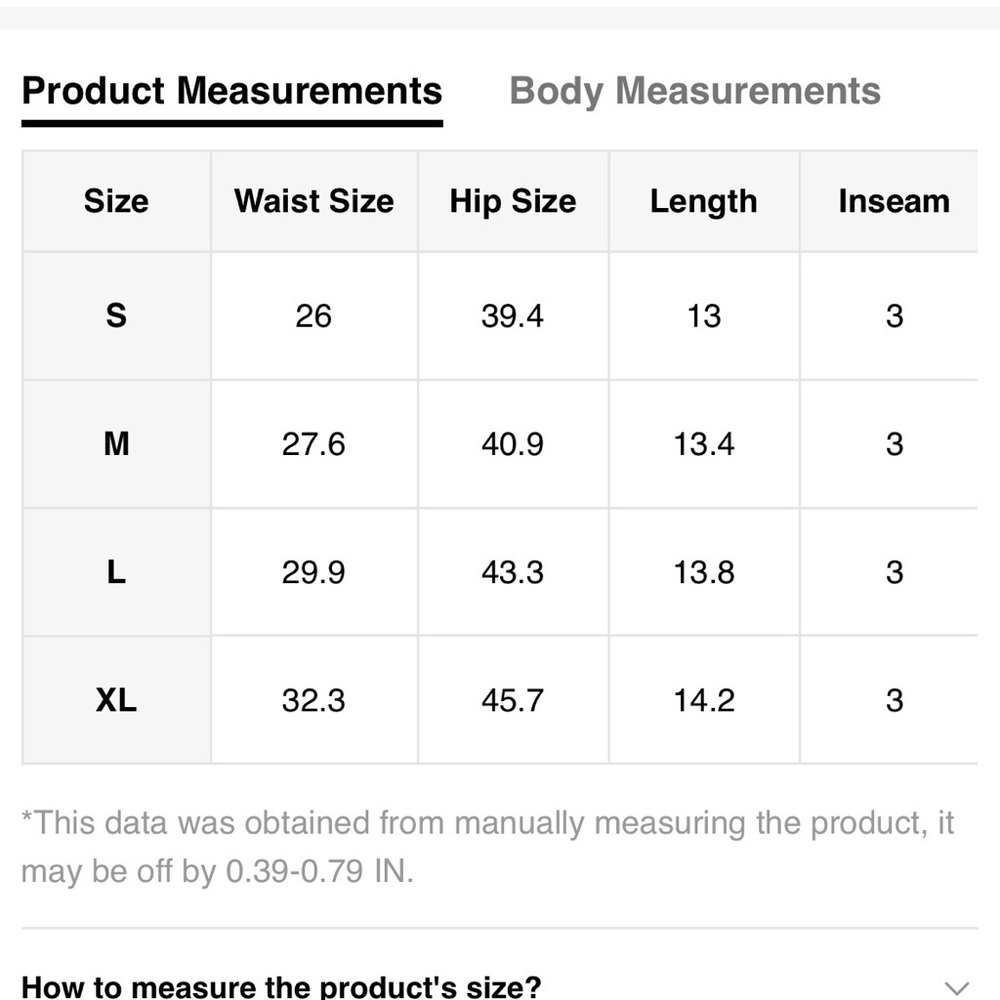Click the 45.7 hip value for XL

[513, 700]
